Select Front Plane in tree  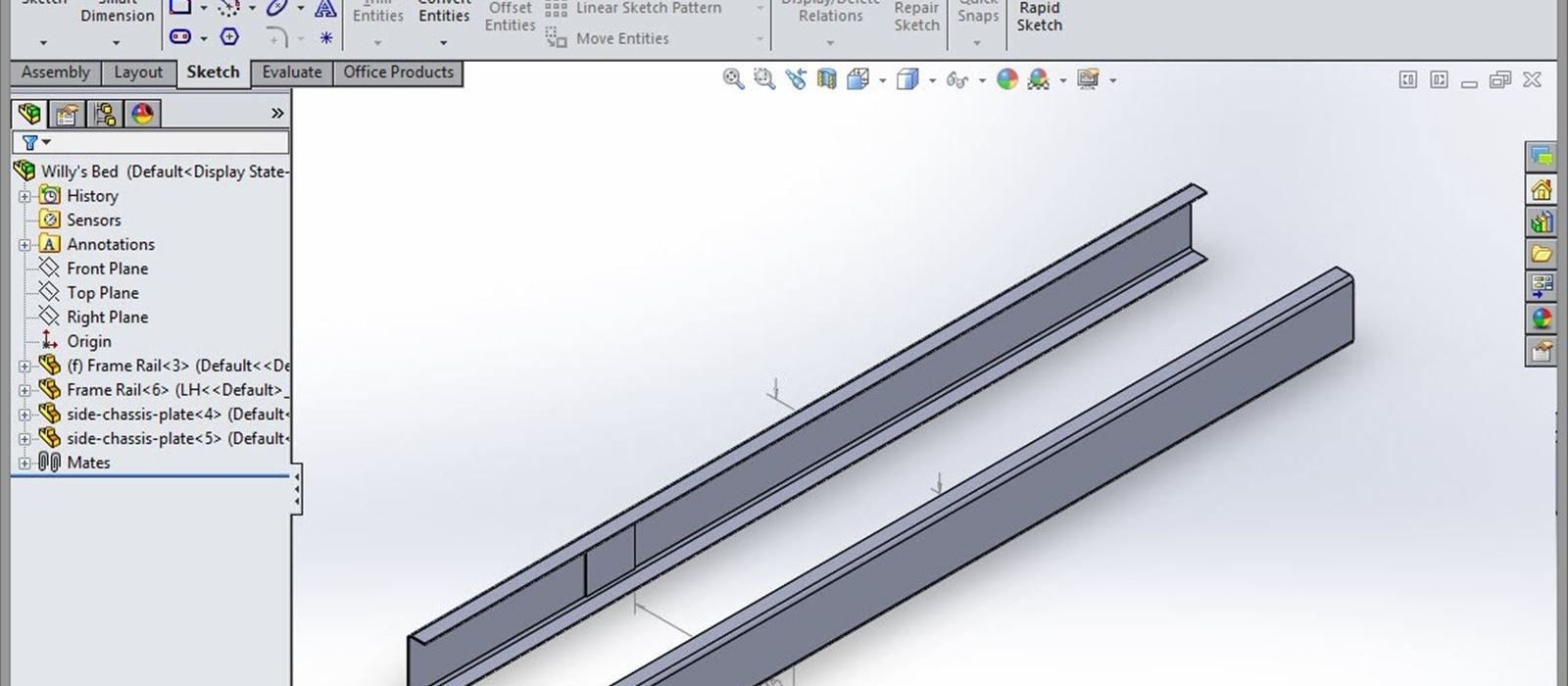[x=107, y=269]
